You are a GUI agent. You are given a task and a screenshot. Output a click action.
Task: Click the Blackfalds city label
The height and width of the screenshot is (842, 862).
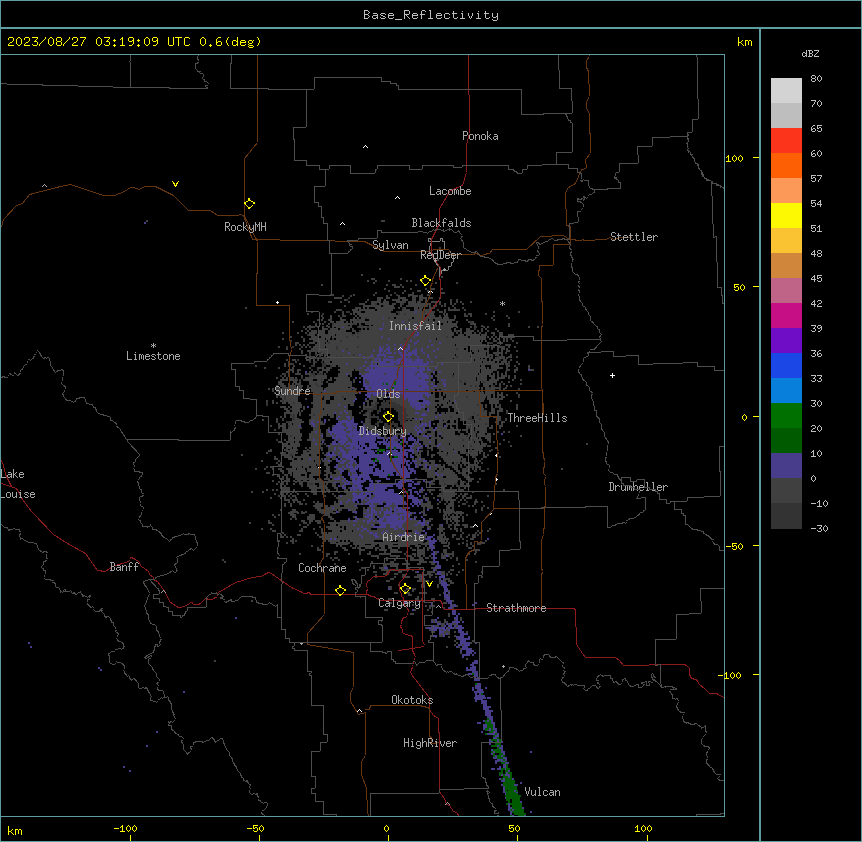(x=441, y=223)
